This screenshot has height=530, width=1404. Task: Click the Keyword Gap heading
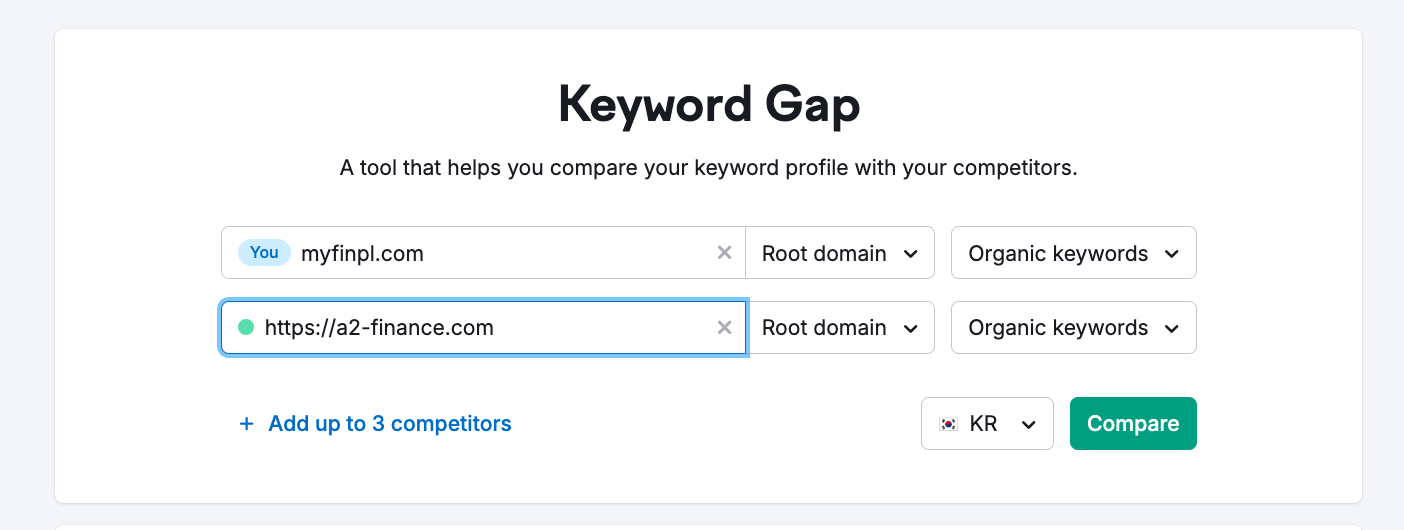point(709,104)
